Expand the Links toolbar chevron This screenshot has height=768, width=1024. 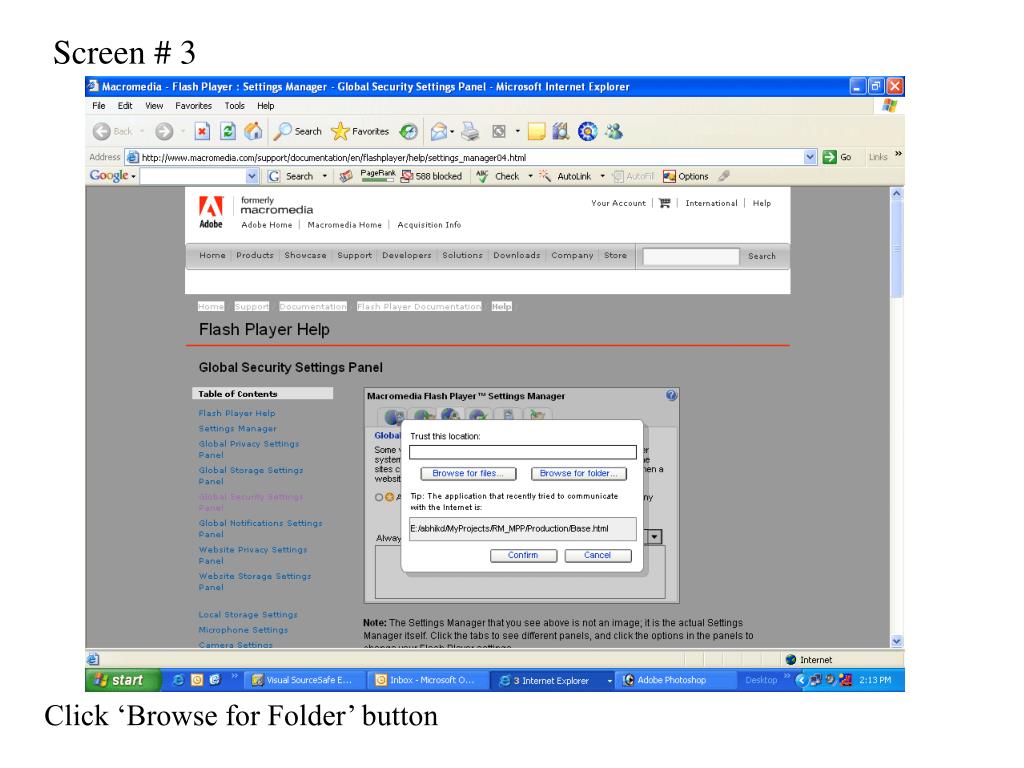coord(899,154)
